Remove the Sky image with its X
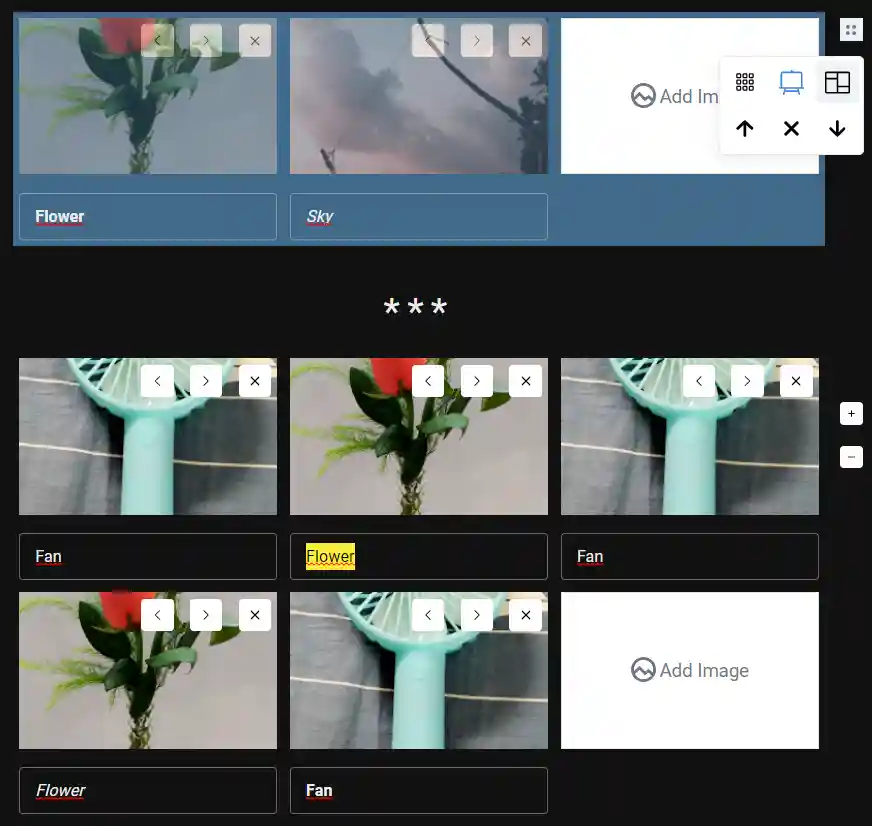The width and height of the screenshot is (872, 826). tap(525, 41)
